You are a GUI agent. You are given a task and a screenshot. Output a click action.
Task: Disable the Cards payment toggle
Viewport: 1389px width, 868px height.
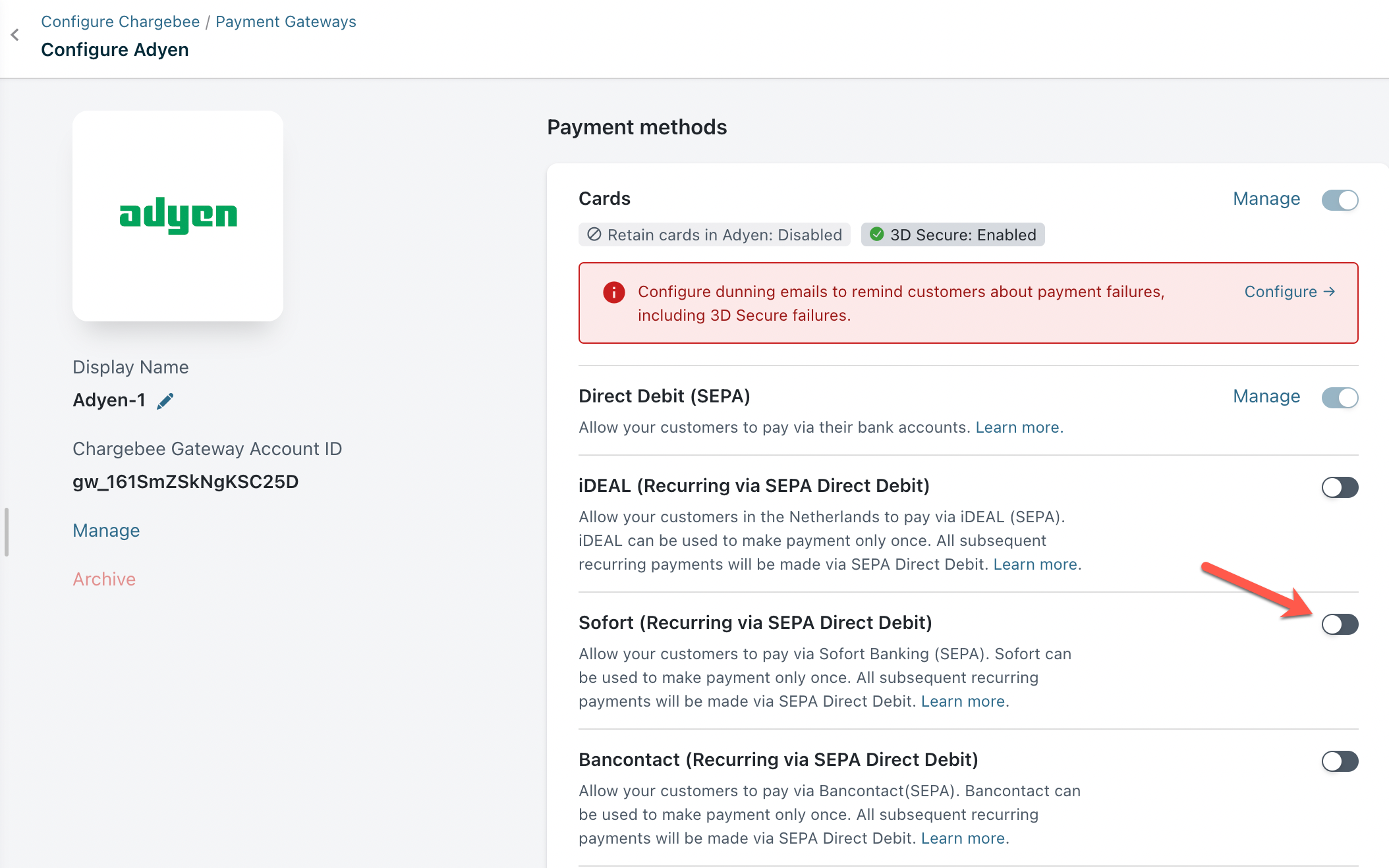1340,200
